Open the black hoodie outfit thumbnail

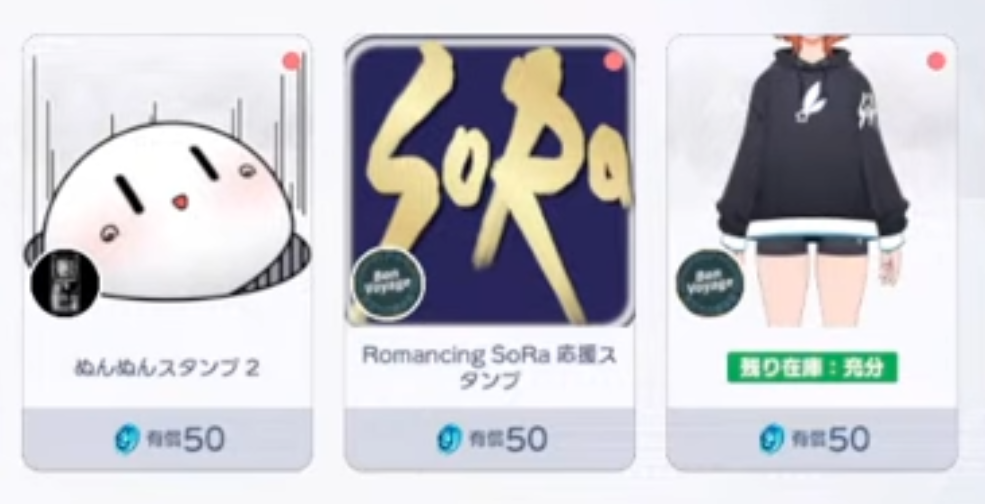click(x=812, y=181)
